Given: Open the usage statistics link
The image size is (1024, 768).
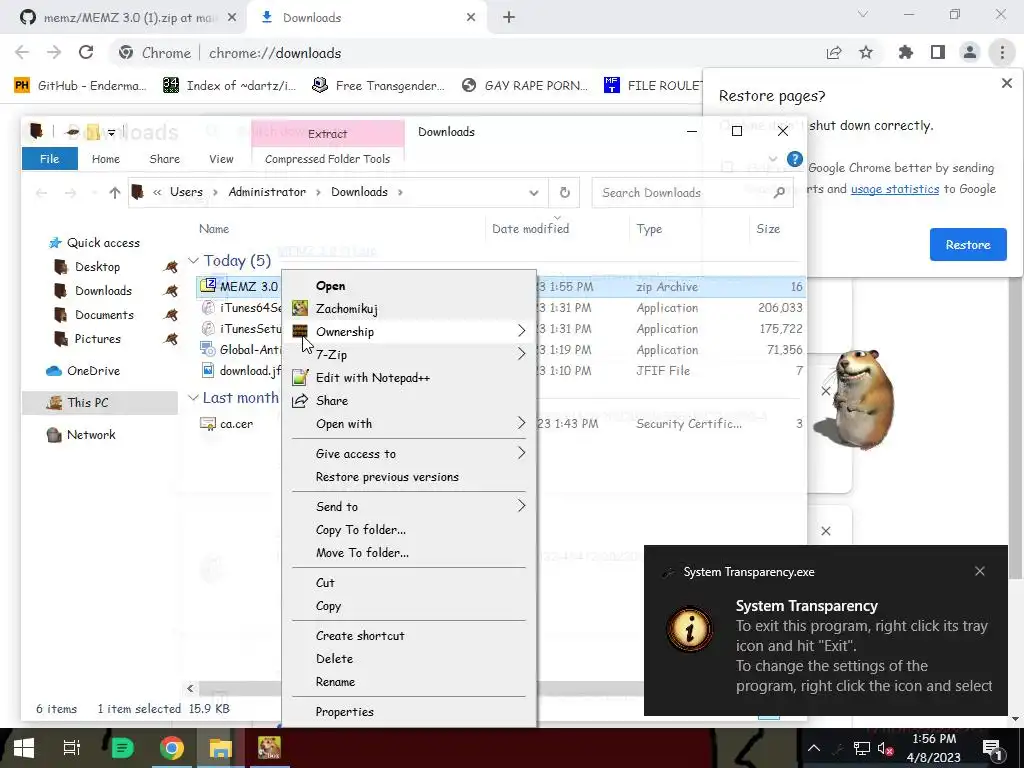Looking at the screenshot, I should (895, 189).
